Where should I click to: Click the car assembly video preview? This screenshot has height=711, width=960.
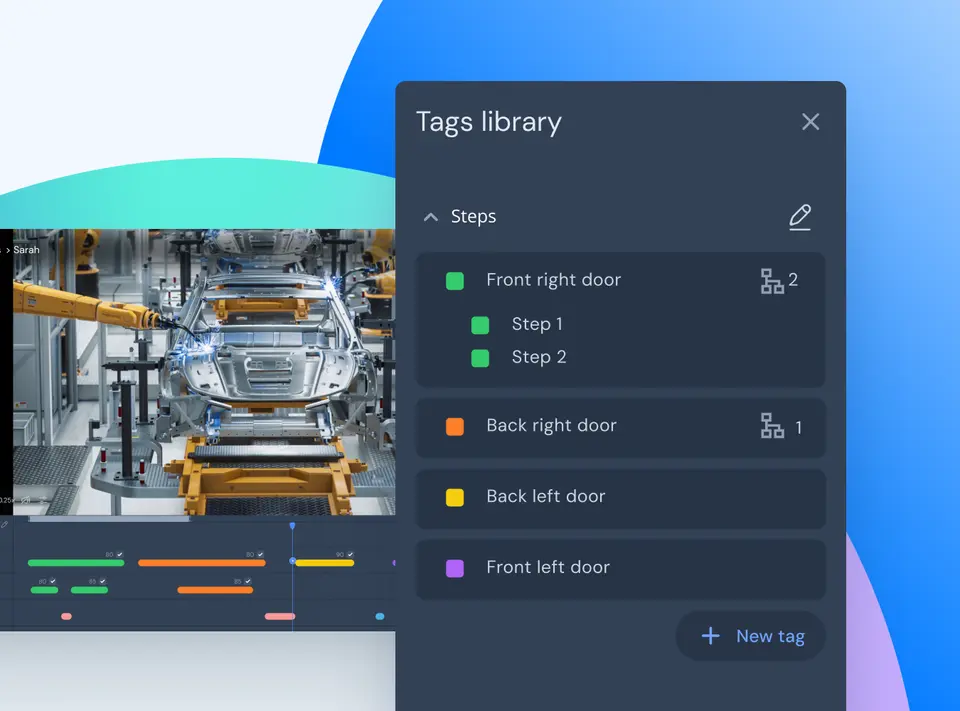coord(204,372)
